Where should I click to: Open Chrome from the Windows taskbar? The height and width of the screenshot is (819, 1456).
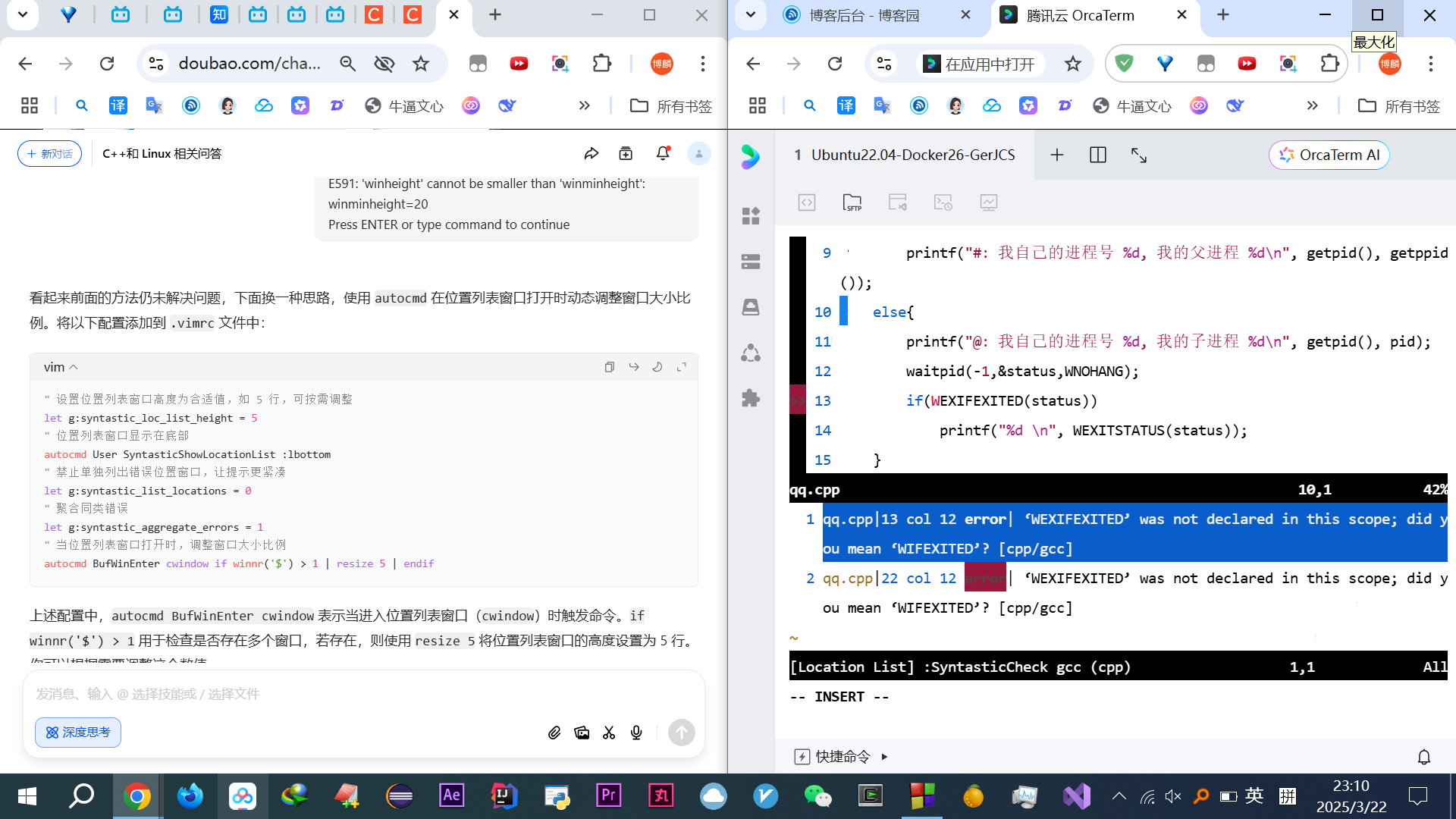coord(136,796)
